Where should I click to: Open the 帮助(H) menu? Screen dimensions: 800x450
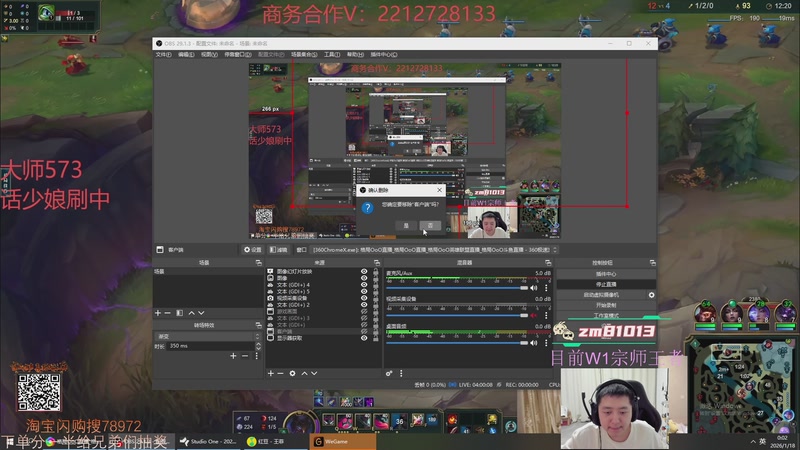point(355,55)
